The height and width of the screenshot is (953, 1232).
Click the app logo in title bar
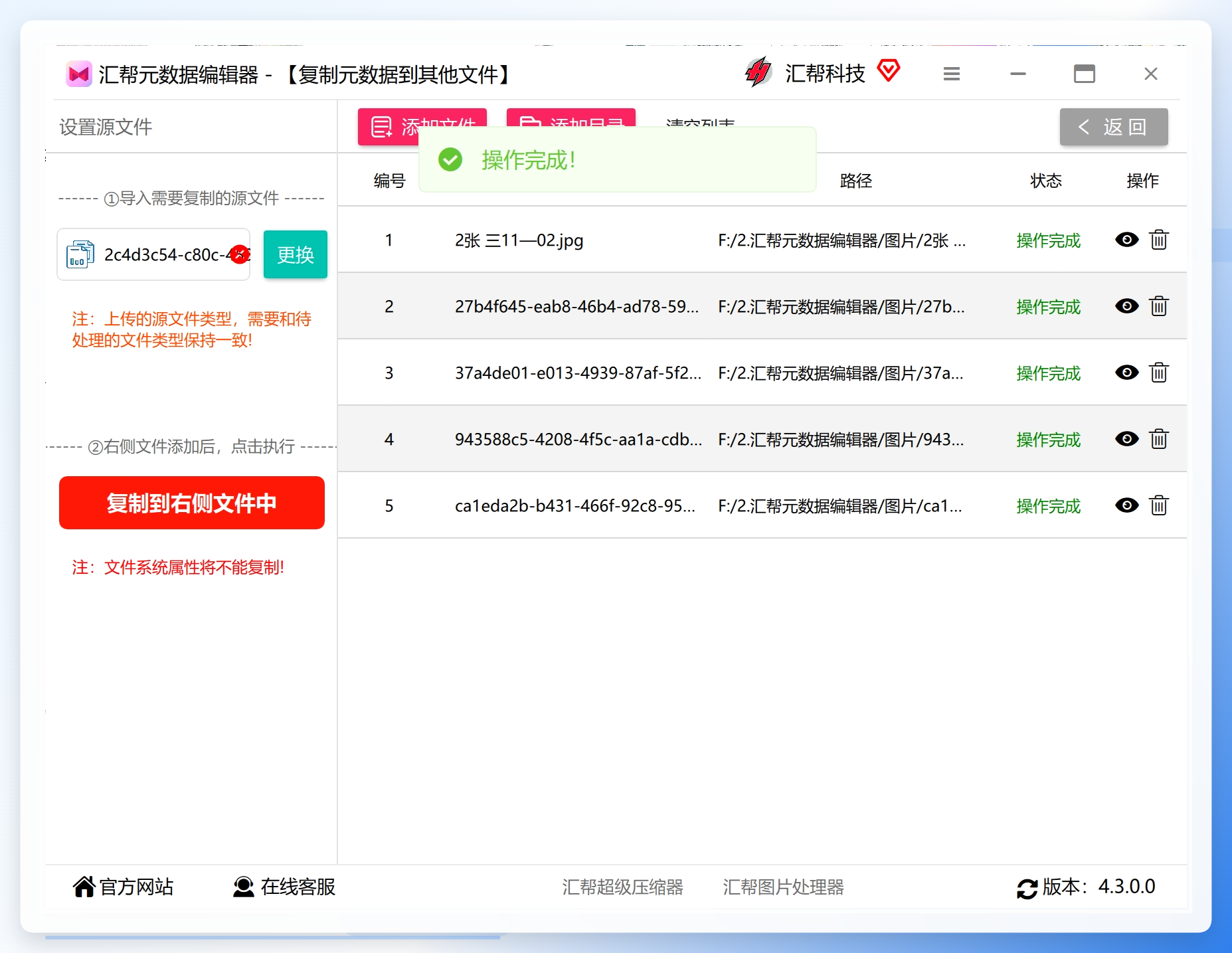pos(79,74)
